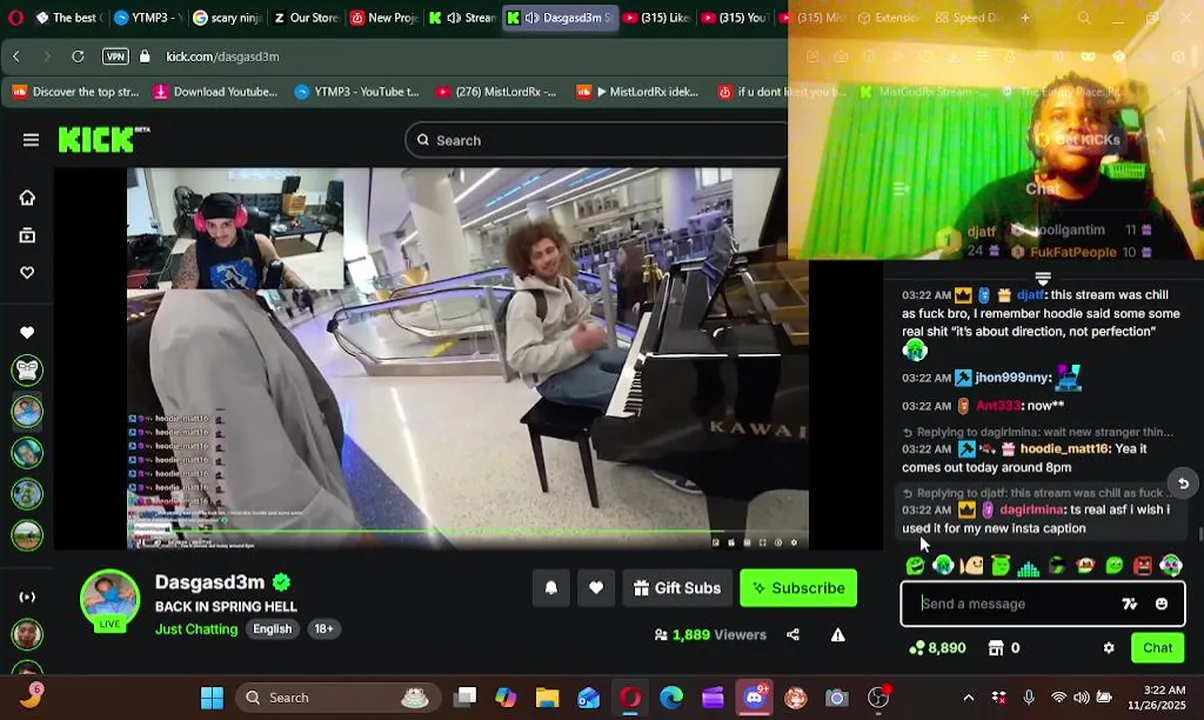Open Task View from taskbar
The image size is (1204, 720).
465,698
